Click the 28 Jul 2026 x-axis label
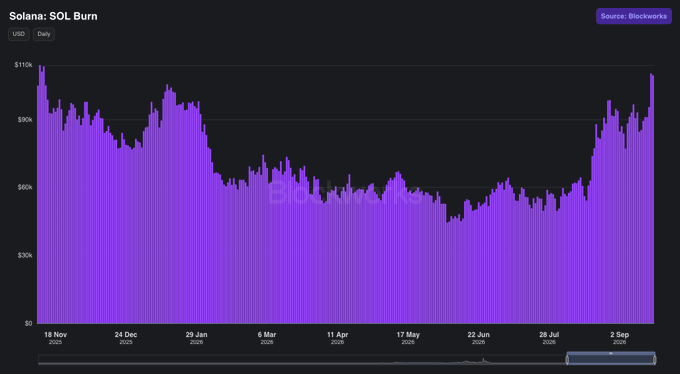680x374 pixels. coord(549,338)
